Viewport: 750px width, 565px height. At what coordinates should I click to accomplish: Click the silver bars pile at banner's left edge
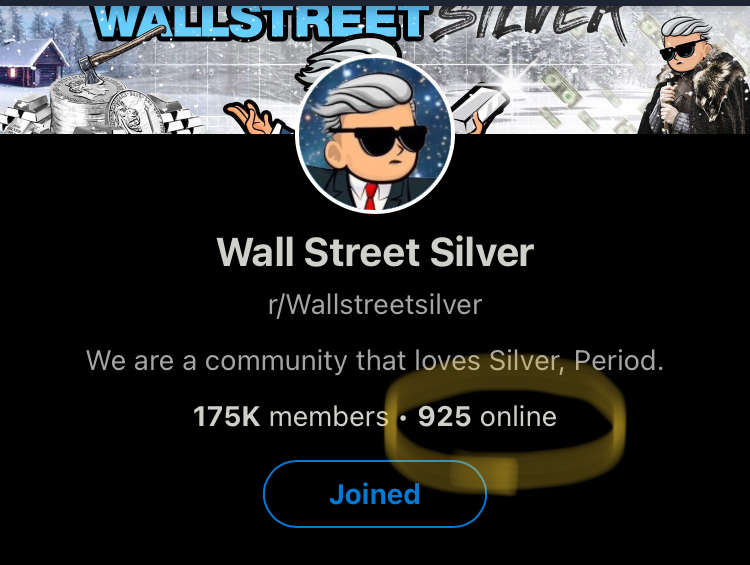point(24,115)
